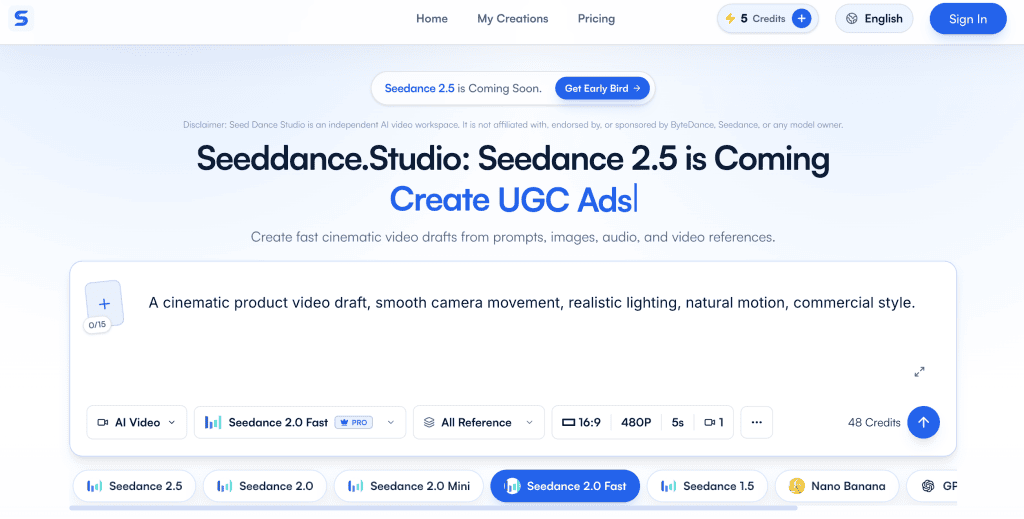Click the globe icon beside English
The image size is (1024, 519).
[x=852, y=19]
